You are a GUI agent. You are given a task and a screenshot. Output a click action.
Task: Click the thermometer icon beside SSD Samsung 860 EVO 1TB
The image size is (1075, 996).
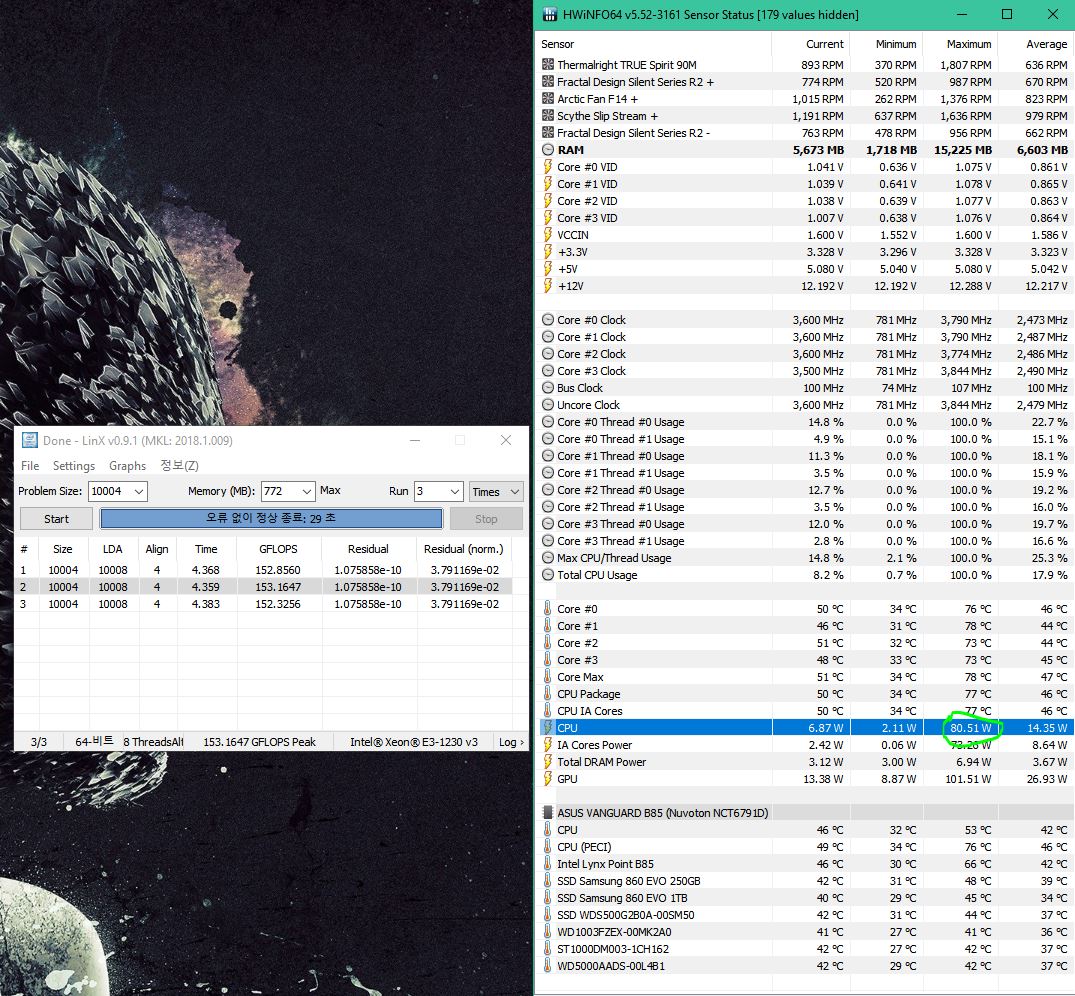[548, 898]
